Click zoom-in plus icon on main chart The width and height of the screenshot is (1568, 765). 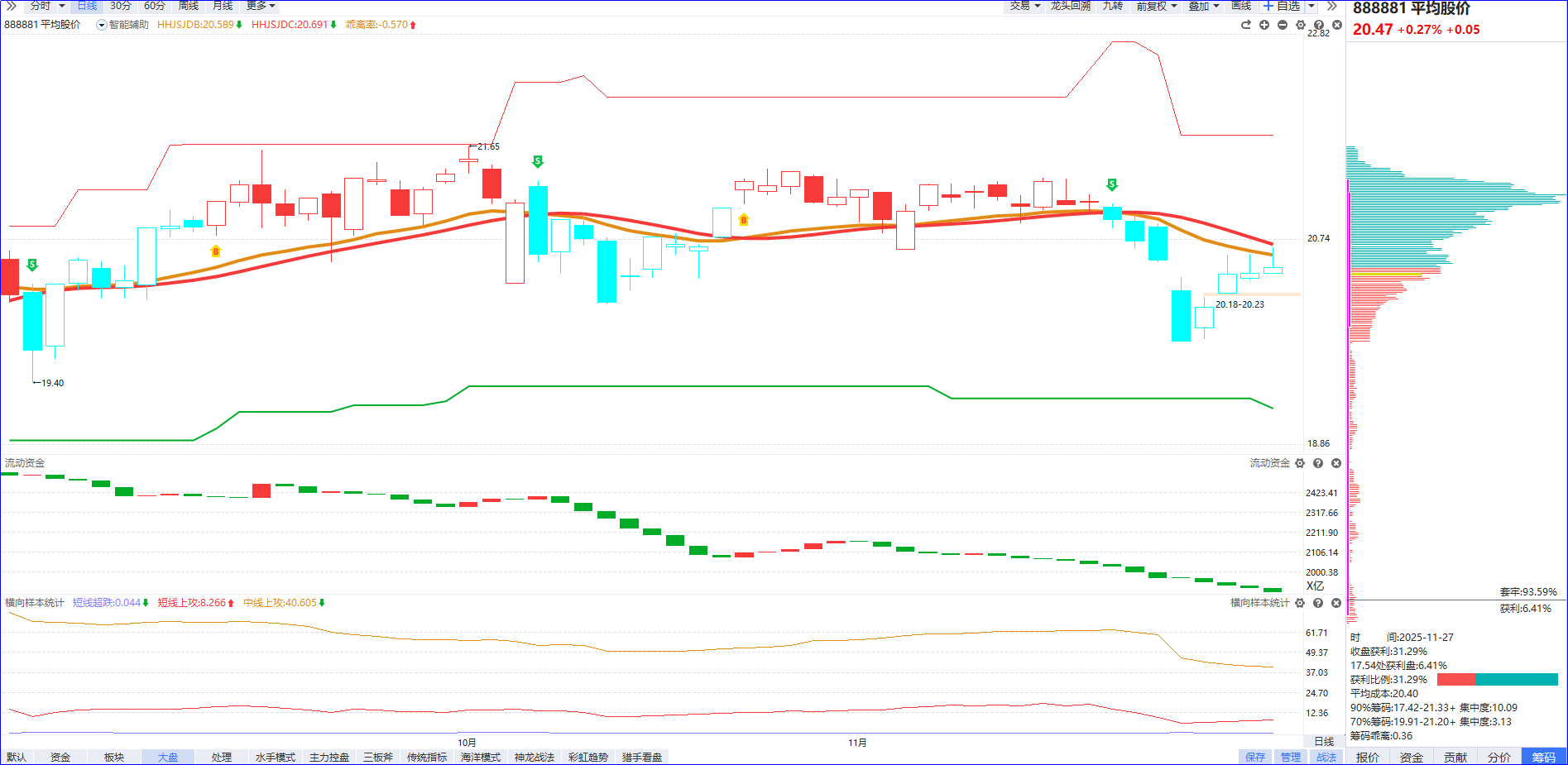point(1264,25)
